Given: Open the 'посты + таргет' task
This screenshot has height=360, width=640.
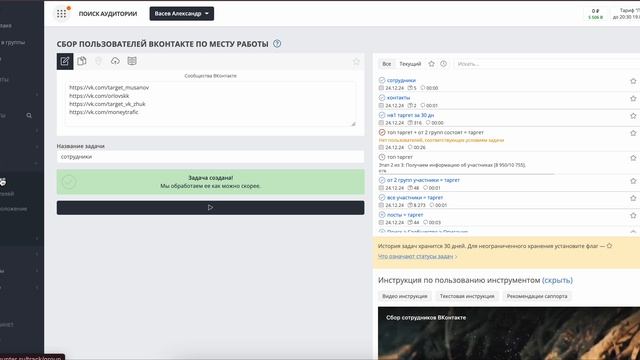Looking at the screenshot, I should coord(405,215).
